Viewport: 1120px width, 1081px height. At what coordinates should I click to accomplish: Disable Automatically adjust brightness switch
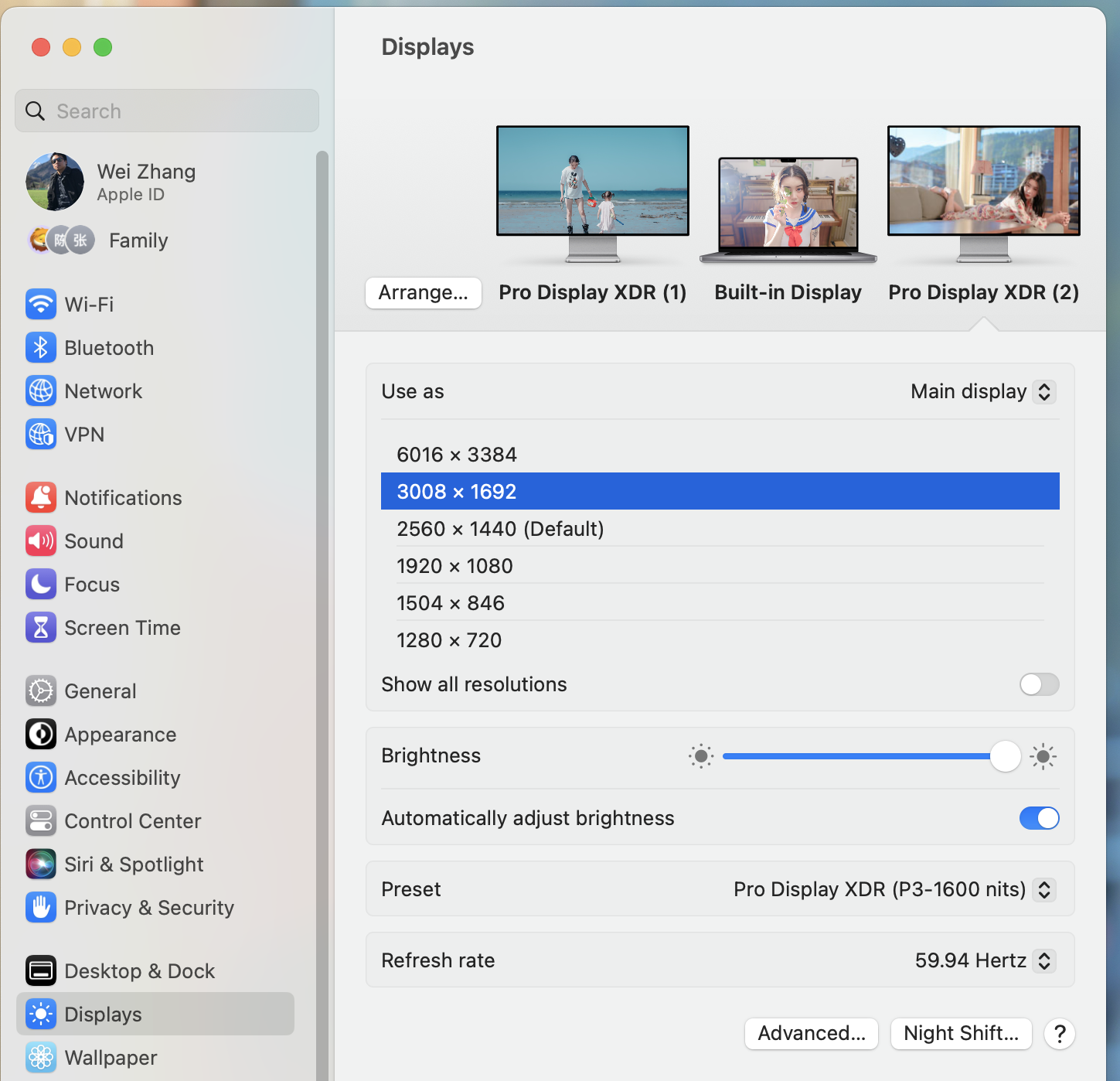pos(1039,818)
